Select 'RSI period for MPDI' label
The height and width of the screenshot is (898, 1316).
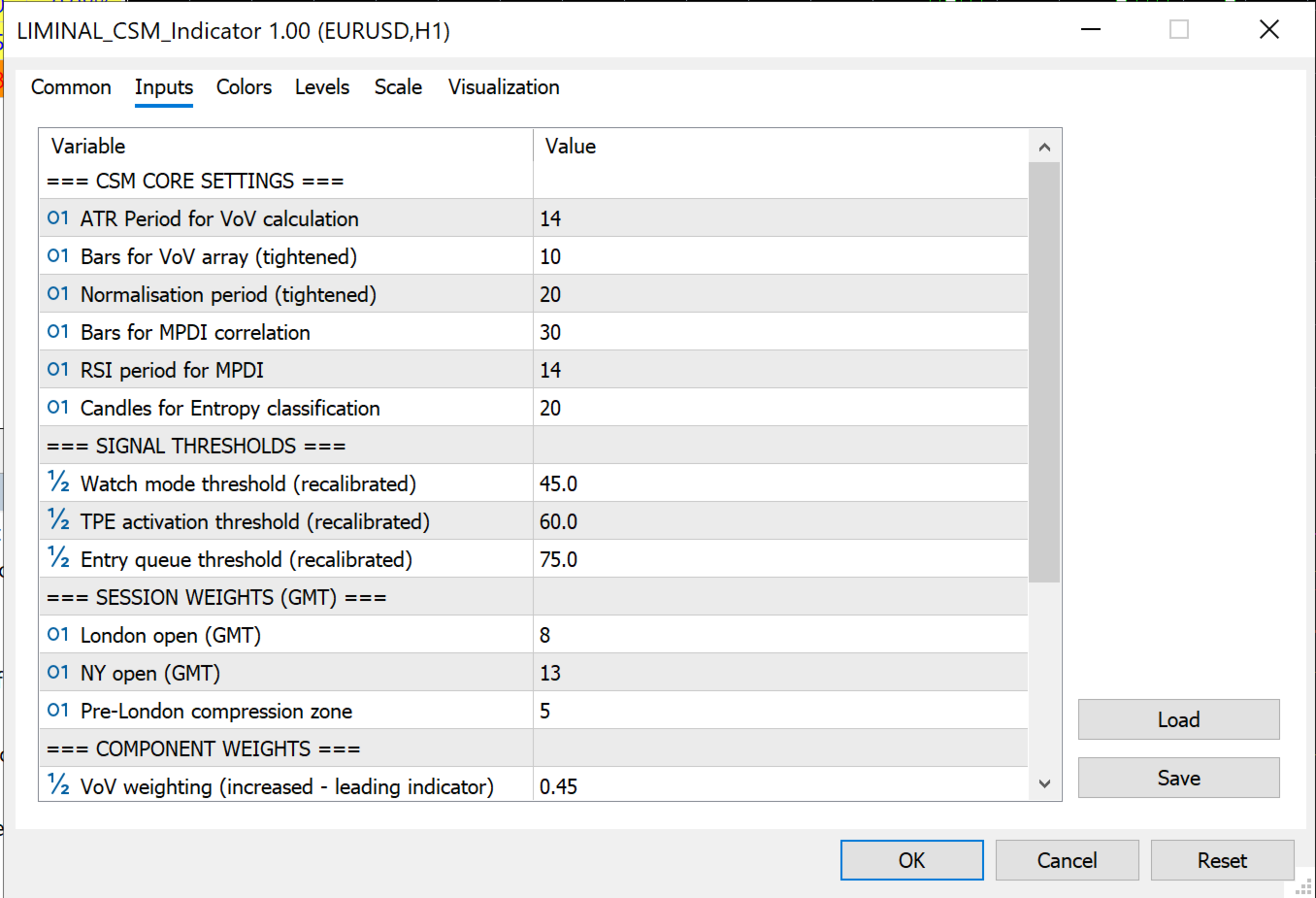click(172, 370)
